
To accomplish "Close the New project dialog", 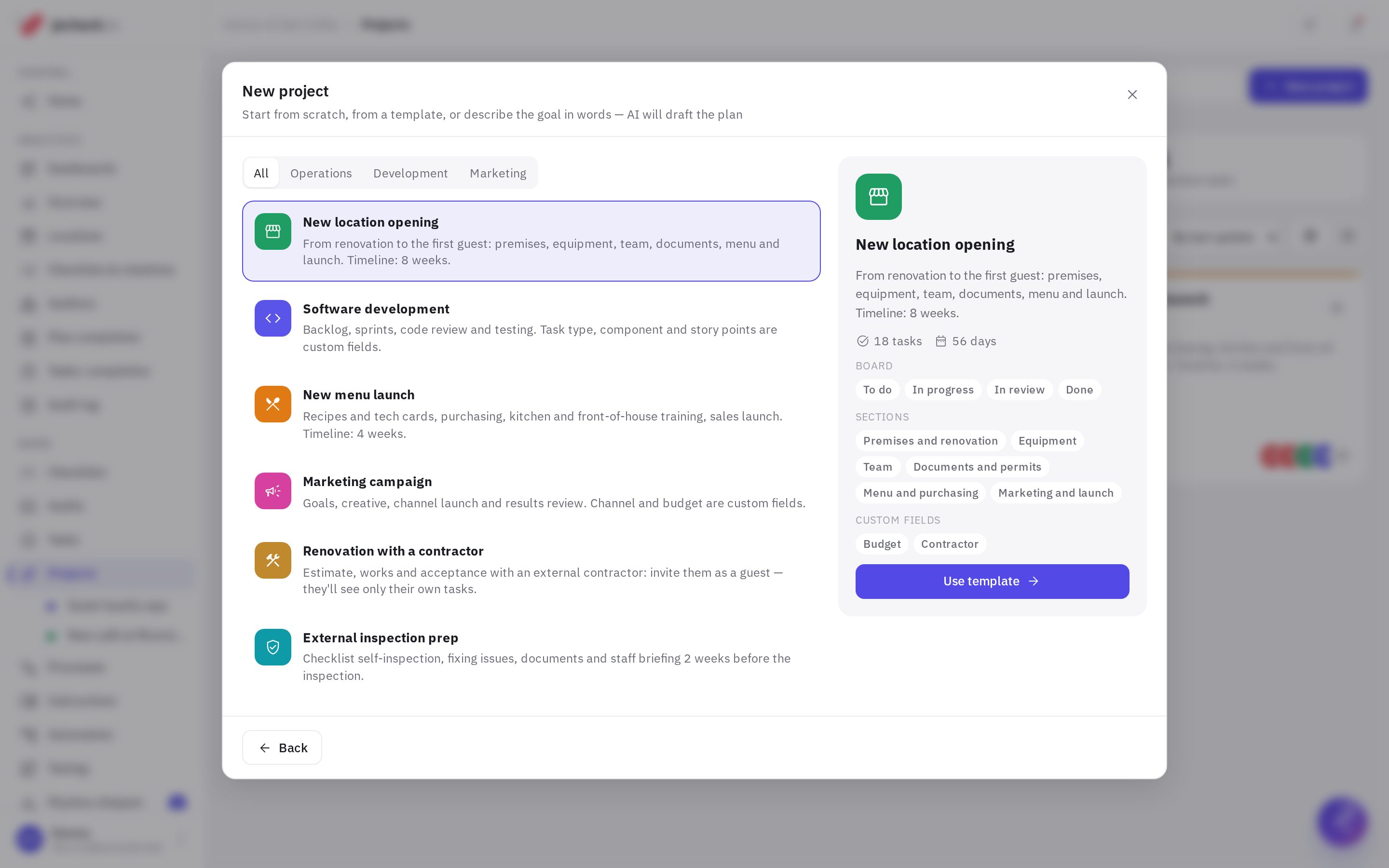I will tap(1132, 95).
